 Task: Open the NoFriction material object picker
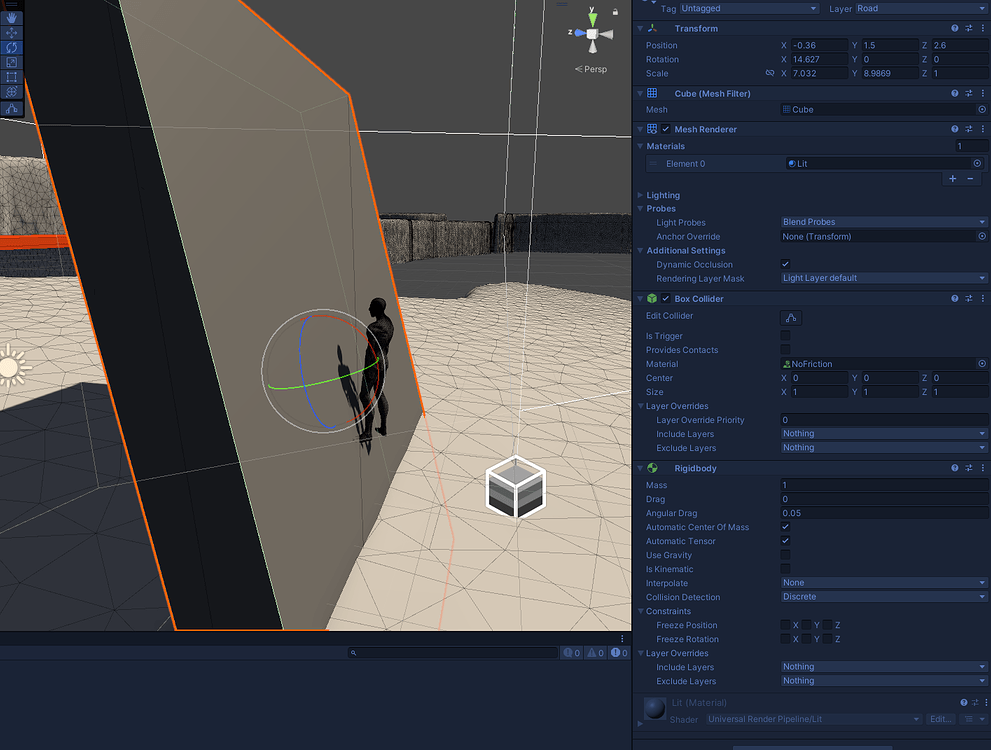click(x=982, y=364)
